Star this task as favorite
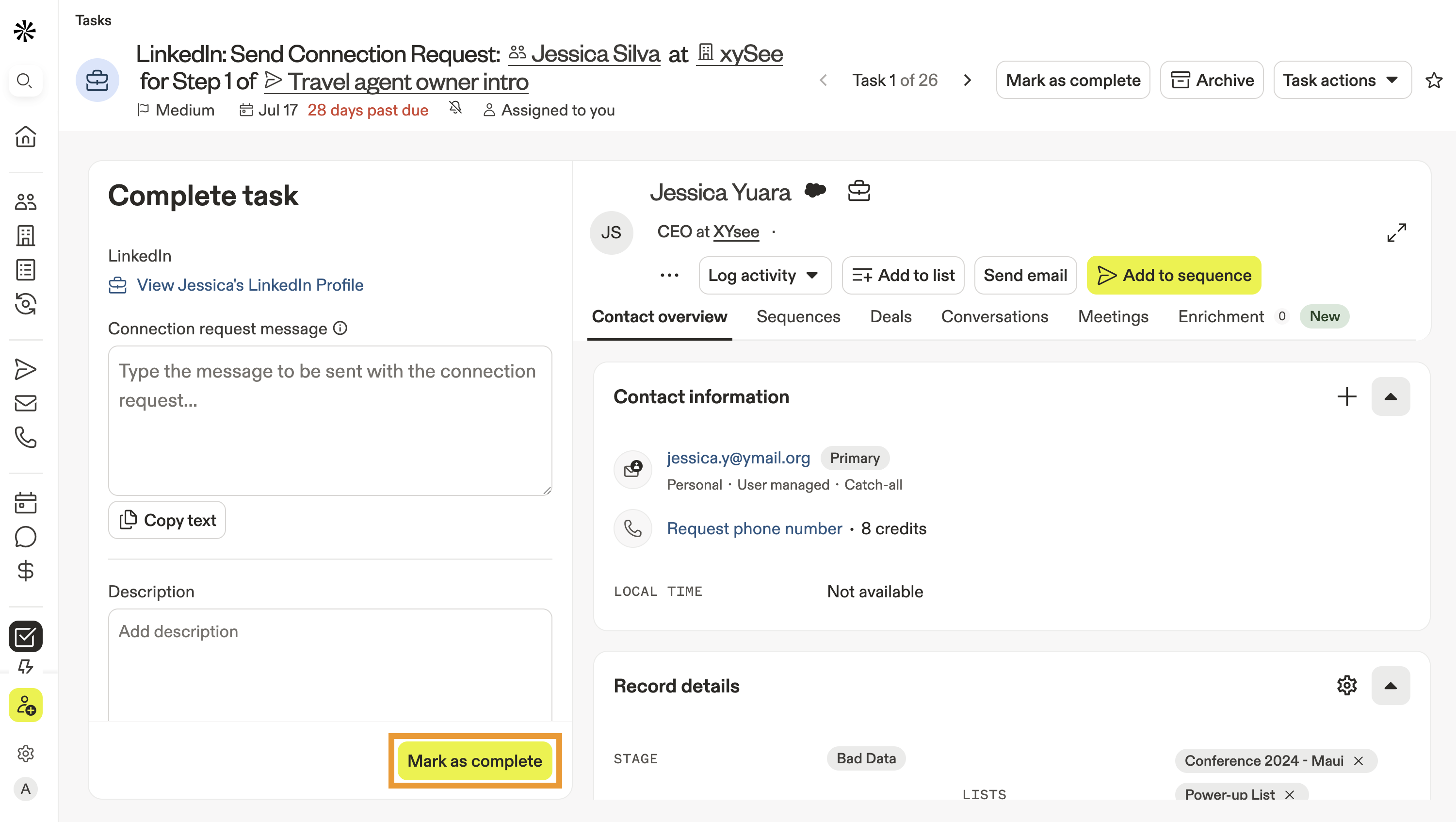Screen dimensions: 1456x822 [1433, 80]
